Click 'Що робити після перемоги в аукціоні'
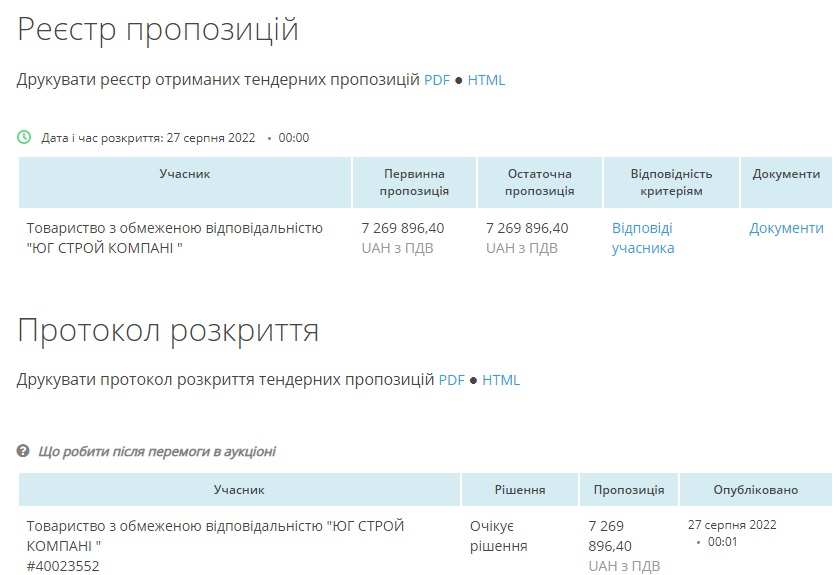This screenshot has width=839, height=575. (157, 451)
